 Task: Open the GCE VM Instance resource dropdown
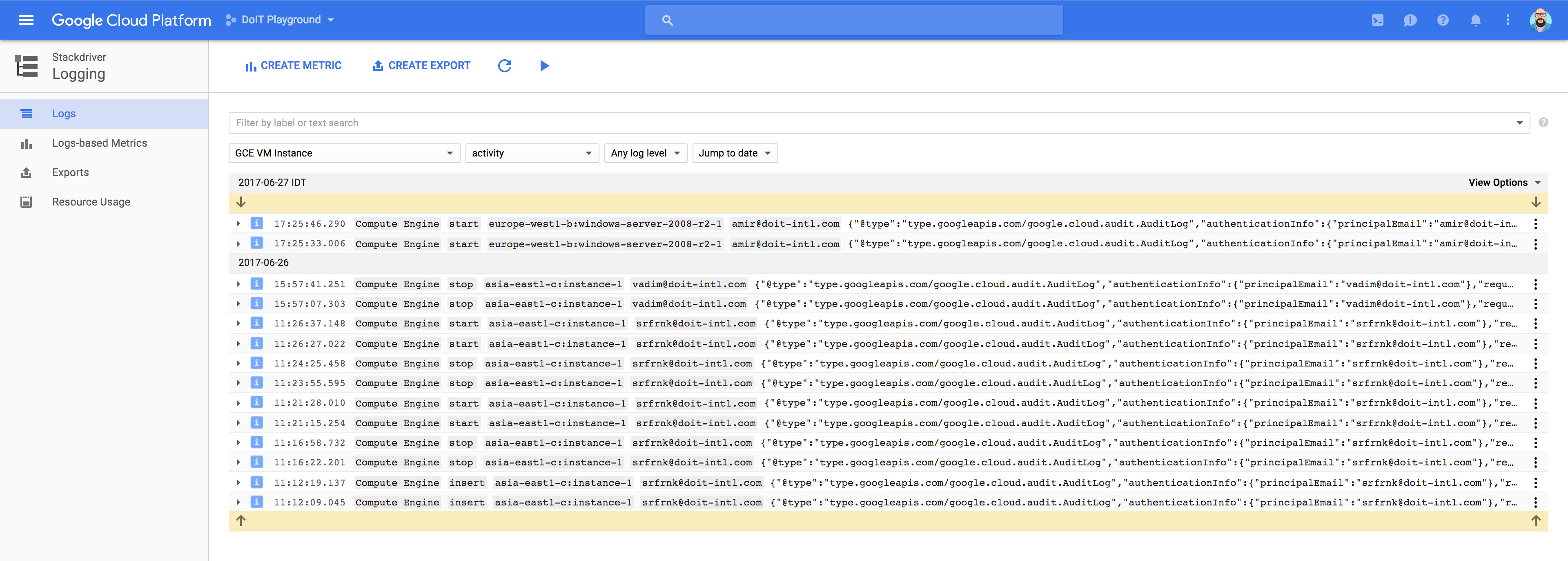[344, 153]
